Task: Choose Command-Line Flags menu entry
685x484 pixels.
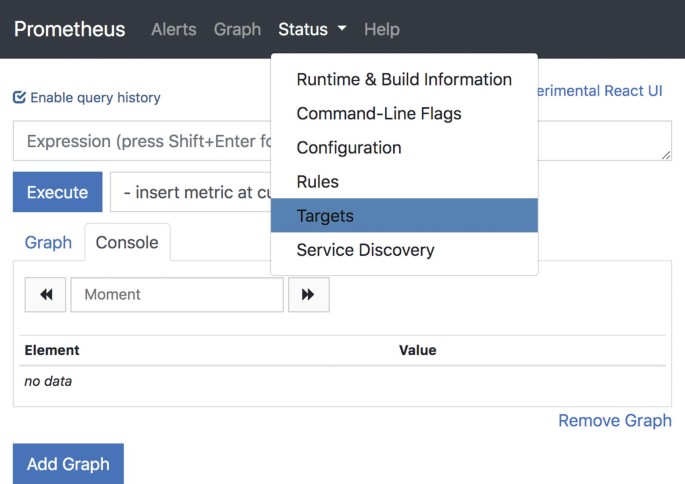Action: click(379, 114)
